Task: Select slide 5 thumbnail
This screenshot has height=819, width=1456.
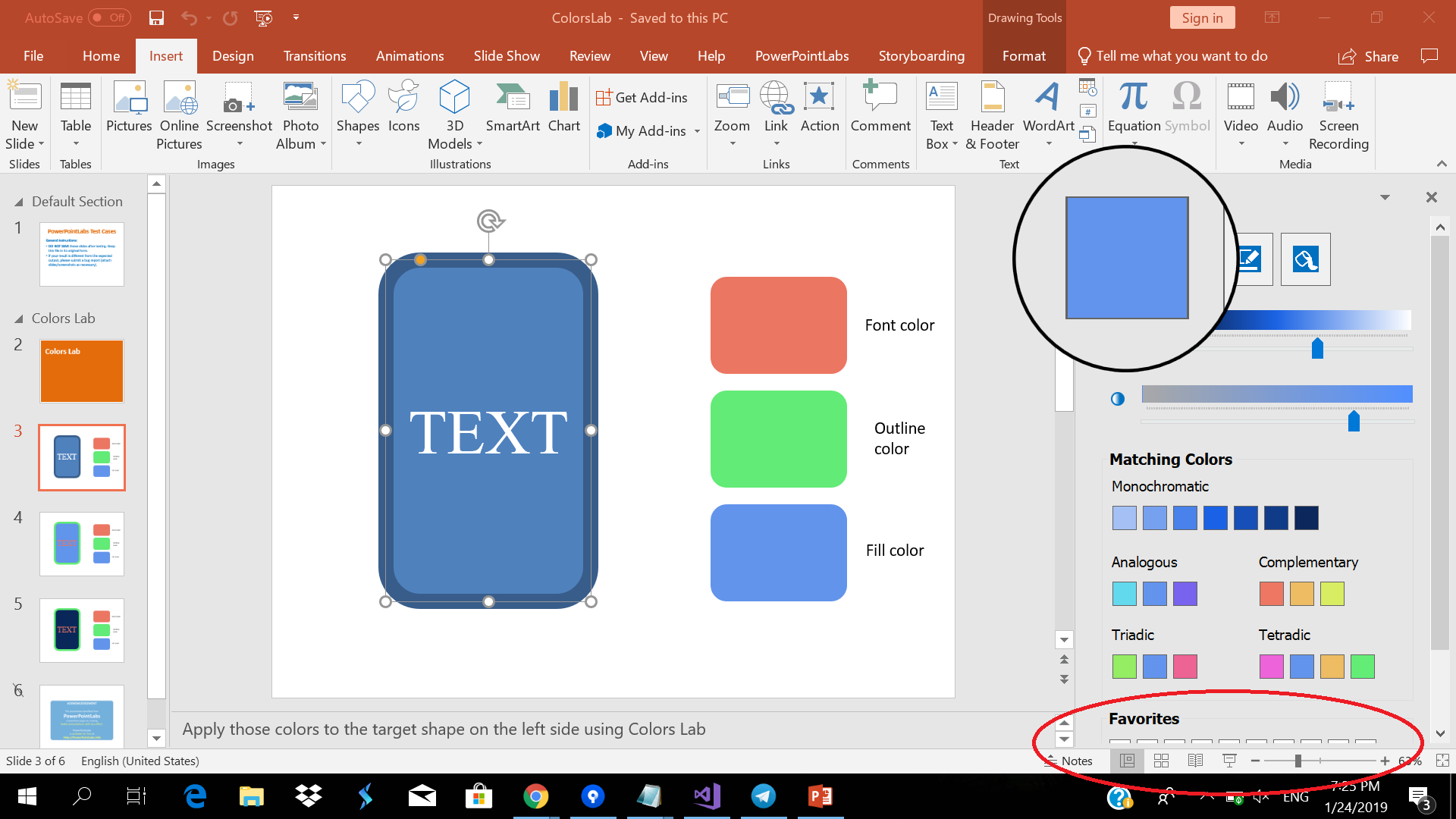Action: tap(81, 629)
